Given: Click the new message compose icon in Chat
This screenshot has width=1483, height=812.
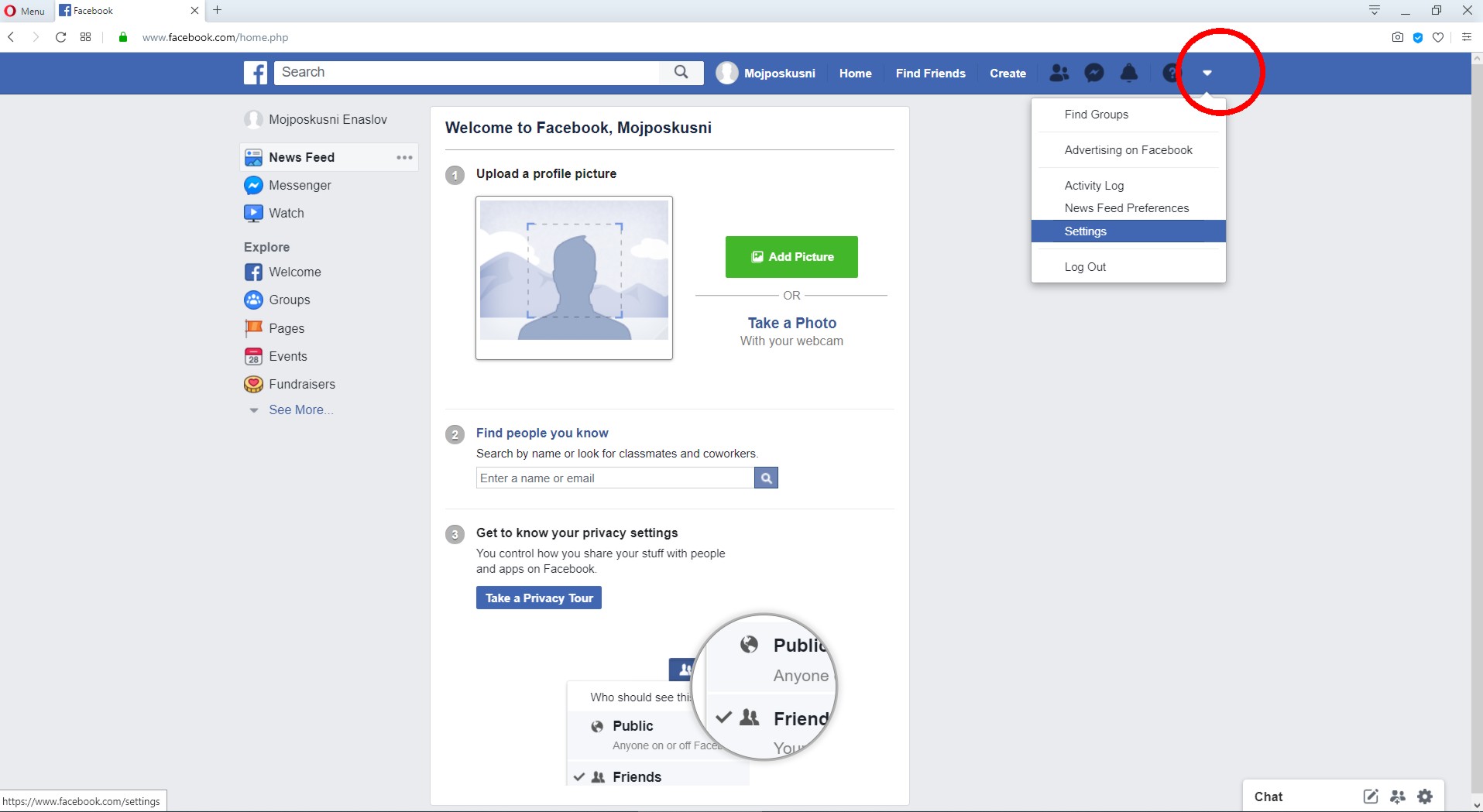Looking at the screenshot, I should point(1370,796).
